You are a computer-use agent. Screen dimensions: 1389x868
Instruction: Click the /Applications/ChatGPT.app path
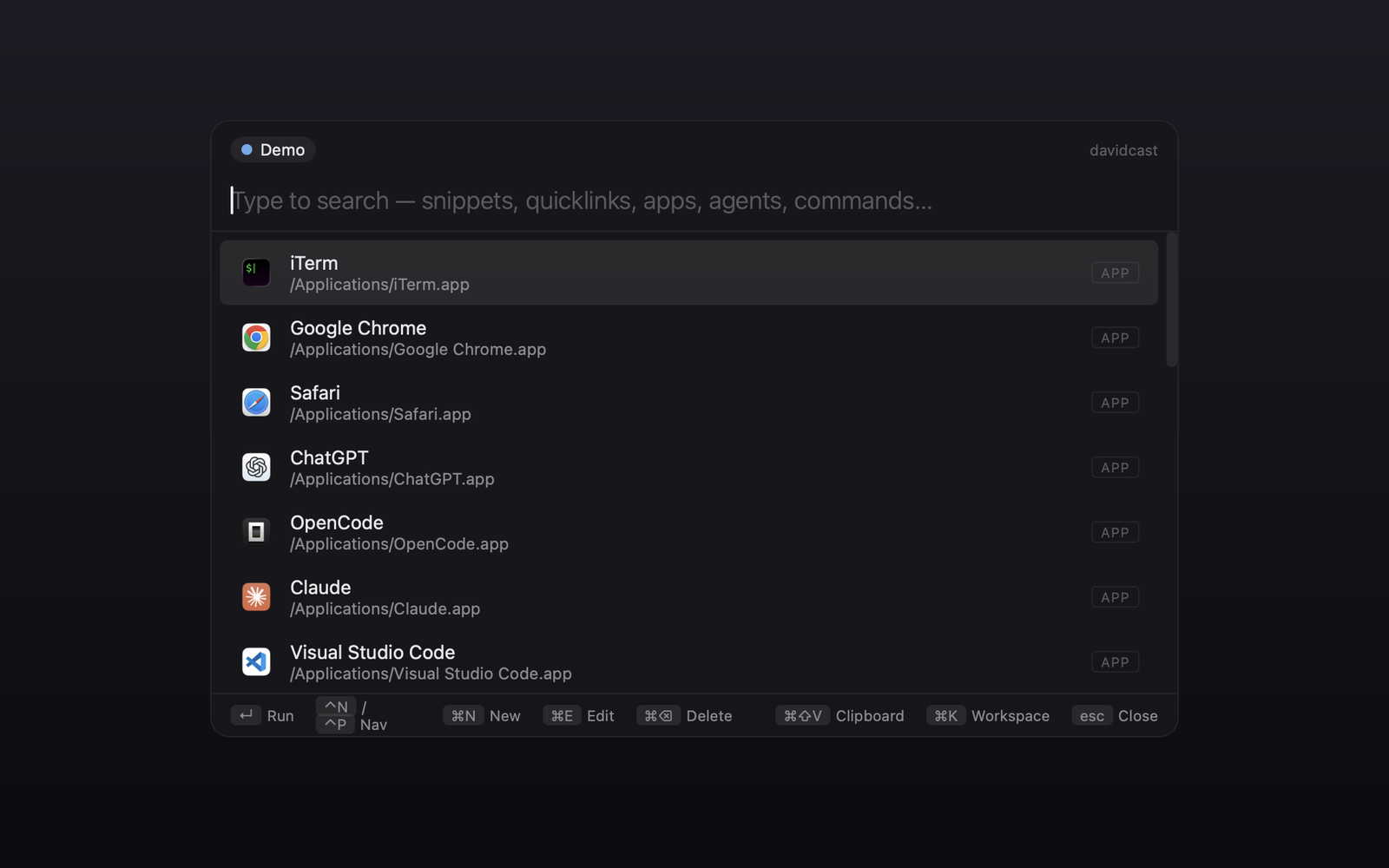(392, 479)
